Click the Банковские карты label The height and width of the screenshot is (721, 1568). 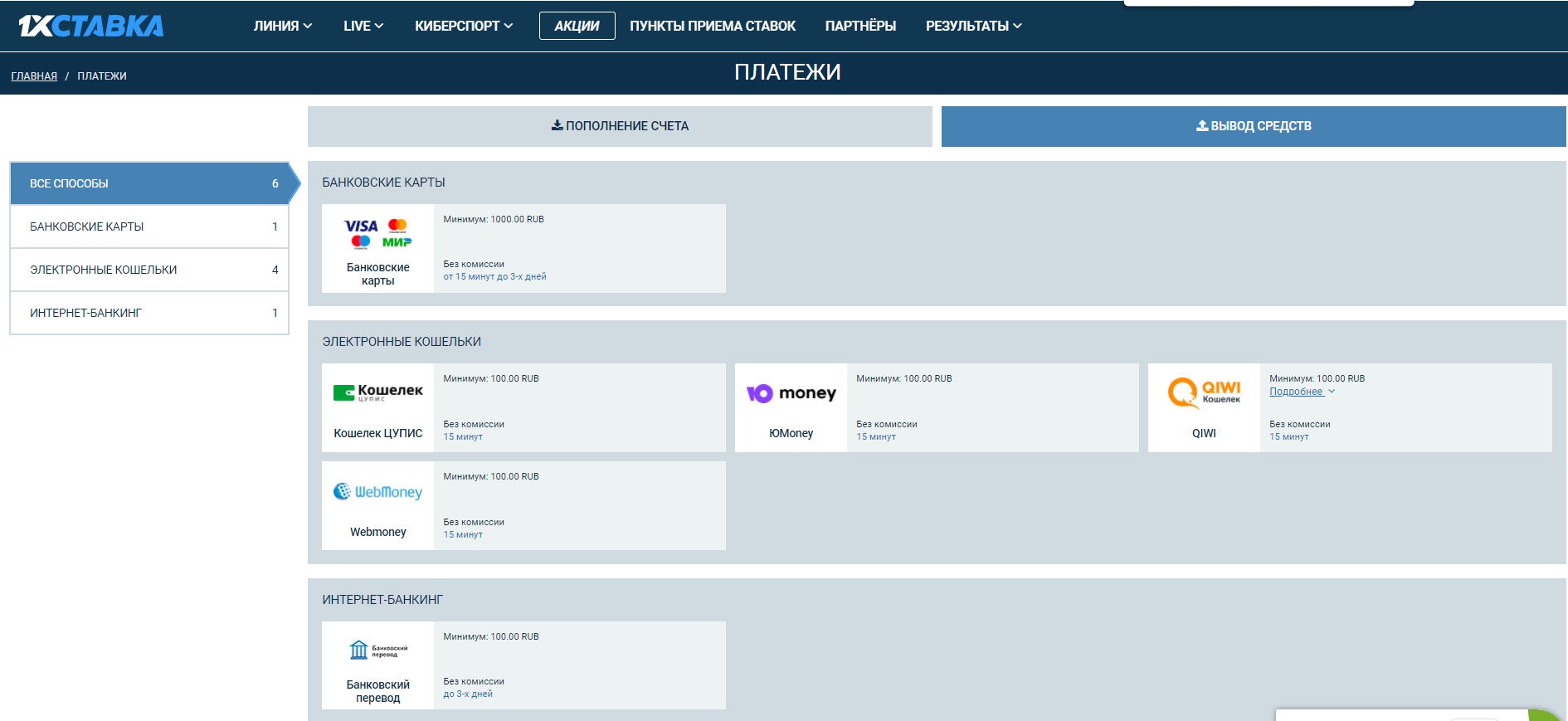377,274
